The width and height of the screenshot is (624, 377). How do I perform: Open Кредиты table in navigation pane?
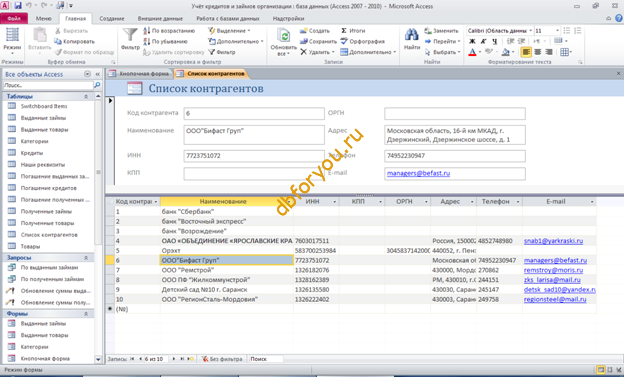[x=32, y=153]
